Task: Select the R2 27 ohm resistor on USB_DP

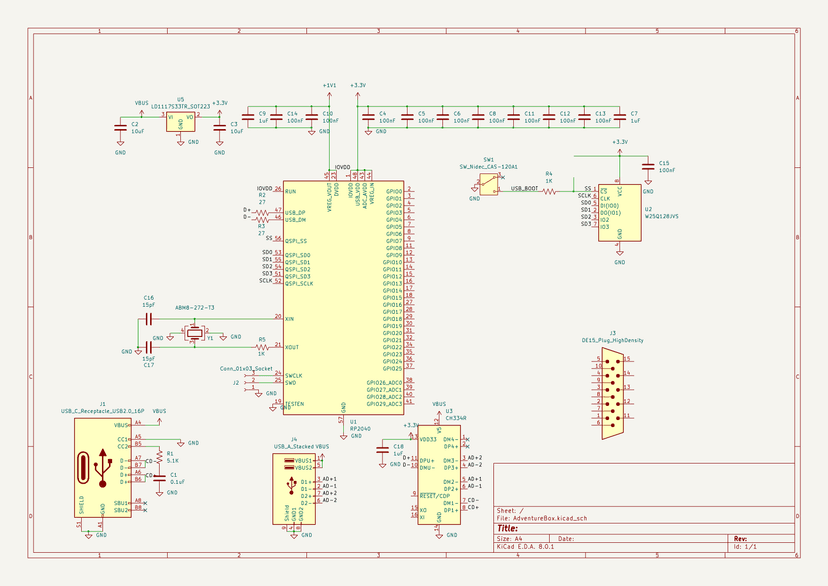Action: pyautogui.click(x=262, y=212)
